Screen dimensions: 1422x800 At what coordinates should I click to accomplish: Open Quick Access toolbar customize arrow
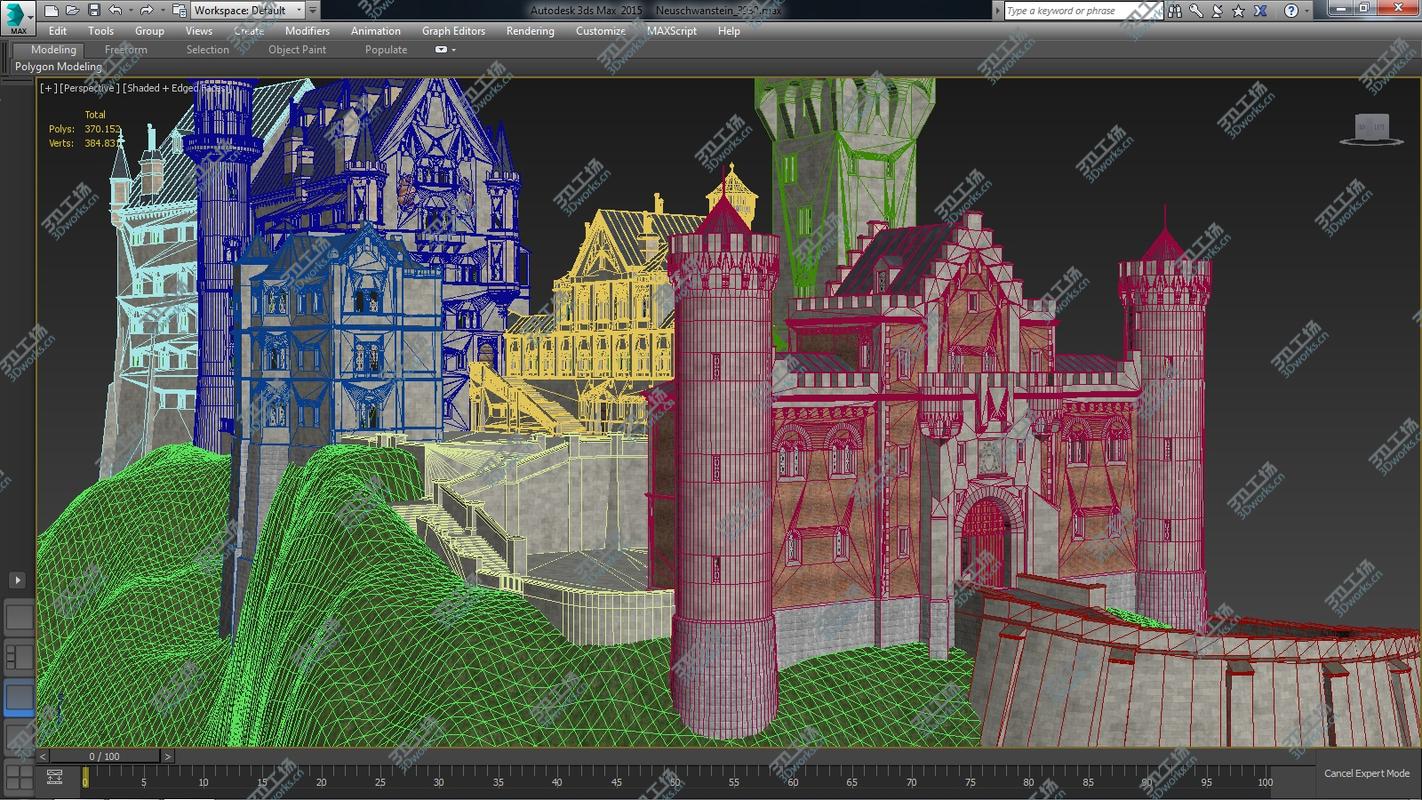pyautogui.click(x=313, y=10)
